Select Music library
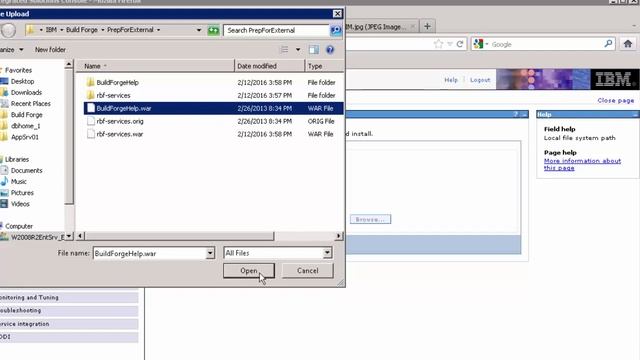Screen dimensions: 640x360 18,182
